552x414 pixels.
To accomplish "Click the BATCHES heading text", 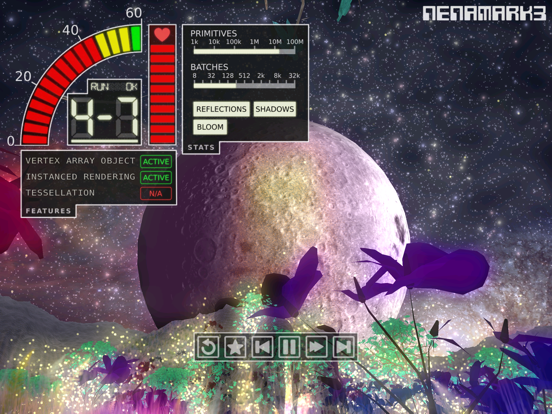I will pyautogui.click(x=209, y=67).
